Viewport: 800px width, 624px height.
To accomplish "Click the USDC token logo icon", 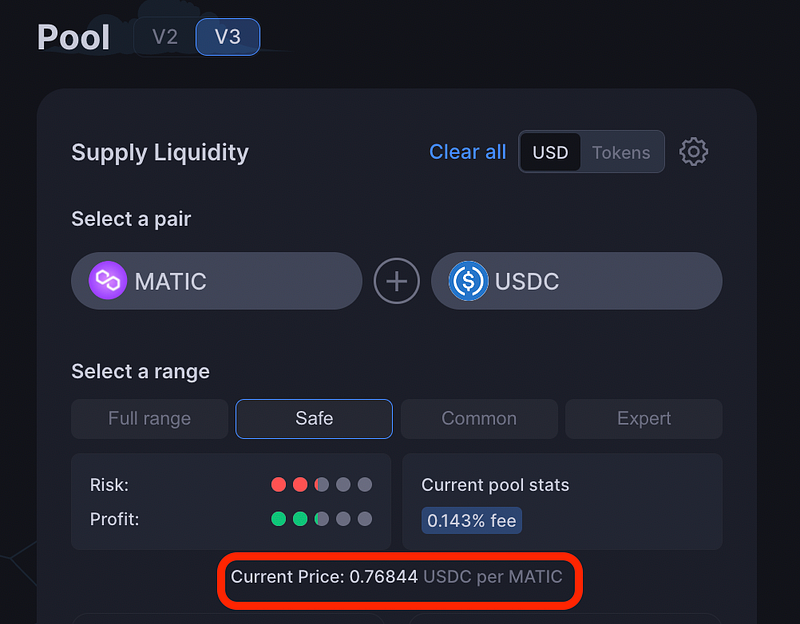I will tap(468, 281).
